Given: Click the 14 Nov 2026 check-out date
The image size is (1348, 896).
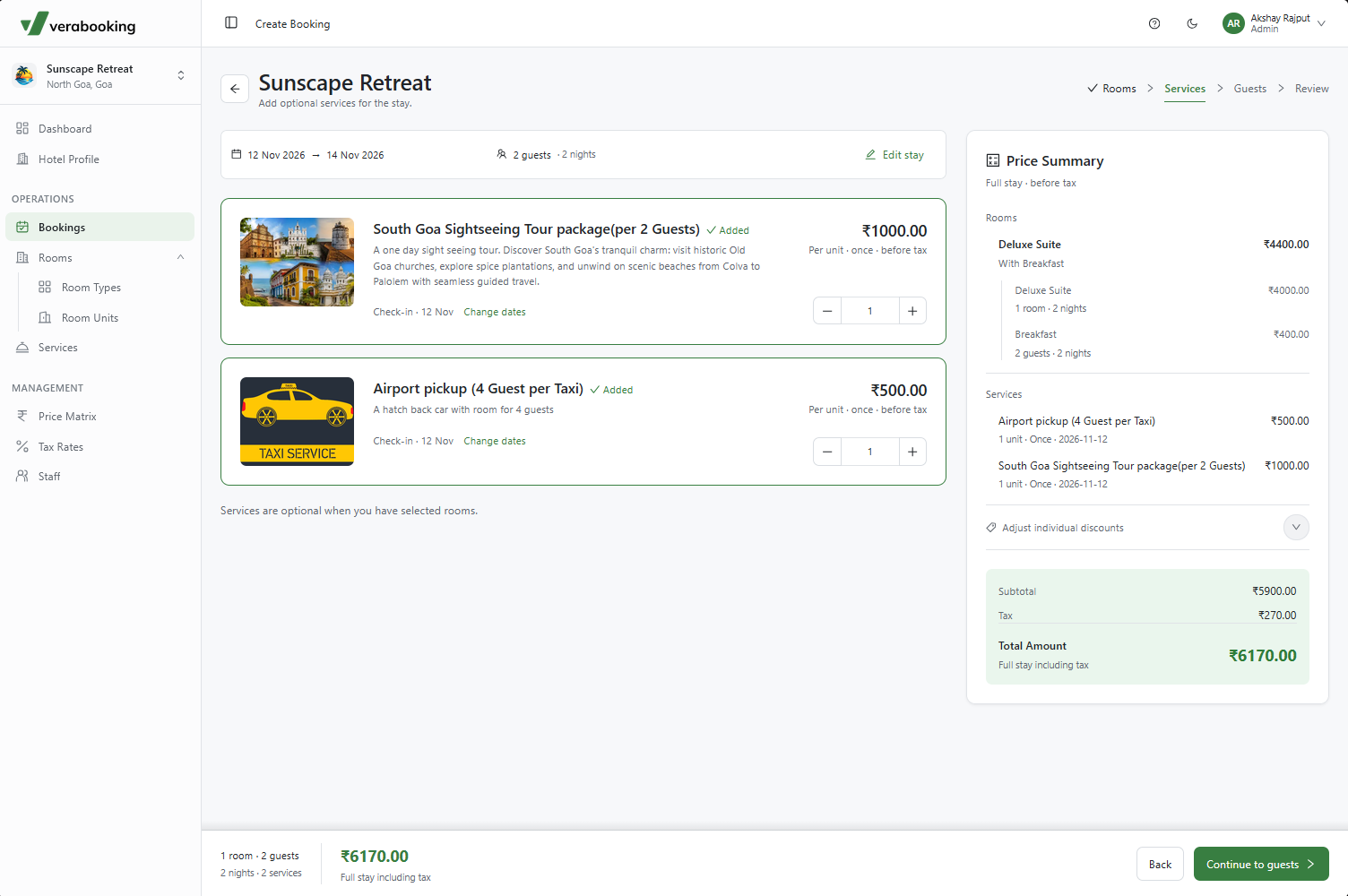Looking at the screenshot, I should (355, 155).
